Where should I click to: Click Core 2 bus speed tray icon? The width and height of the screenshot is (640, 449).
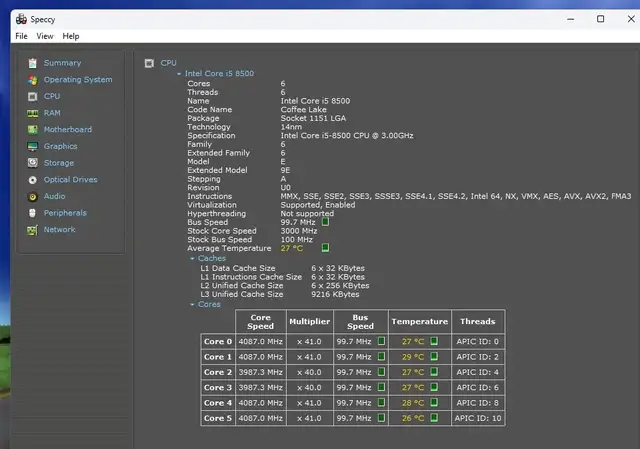[x=381, y=371]
